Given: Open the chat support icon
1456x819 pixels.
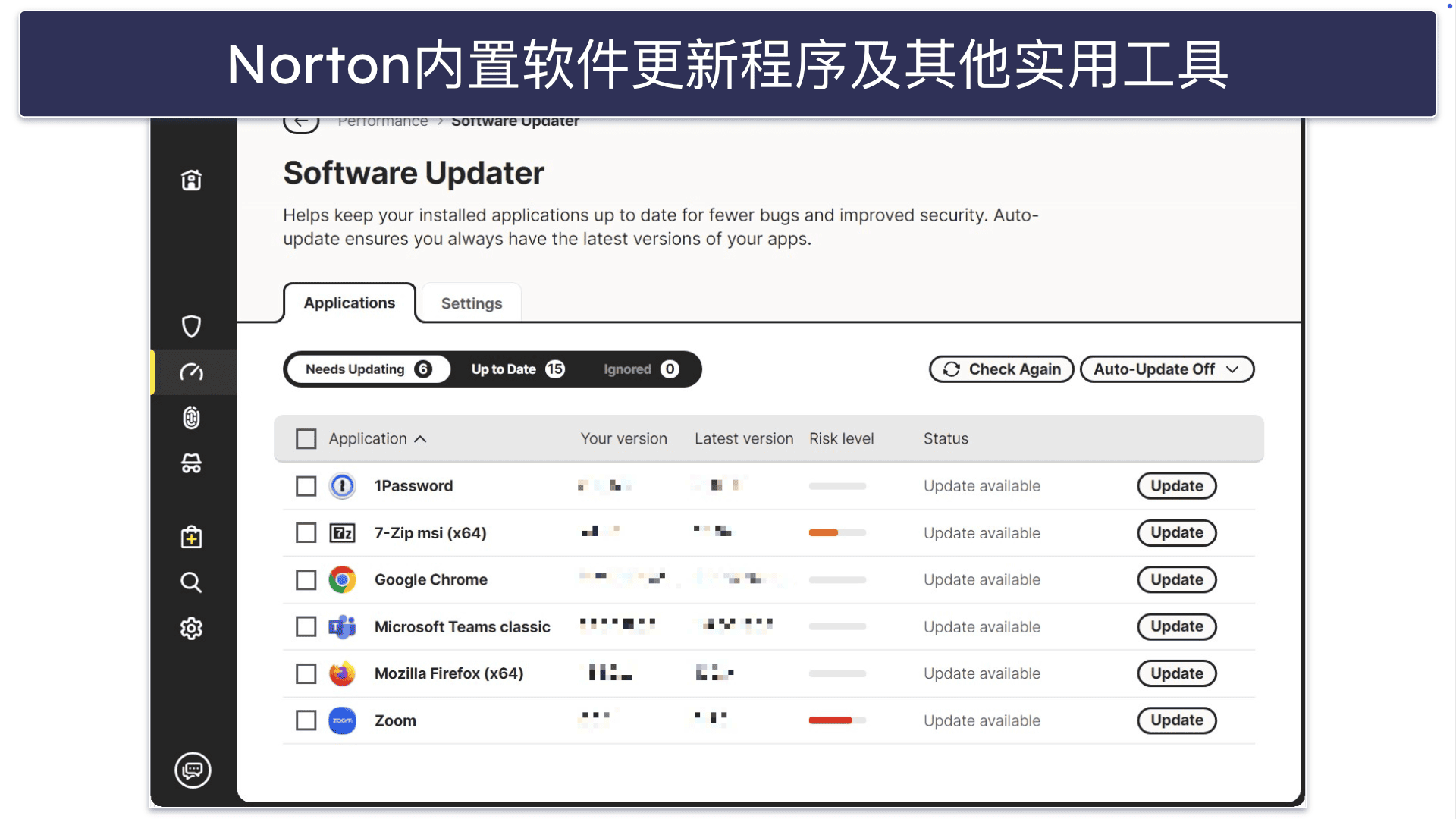Looking at the screenshot, I should click(193, 770).
